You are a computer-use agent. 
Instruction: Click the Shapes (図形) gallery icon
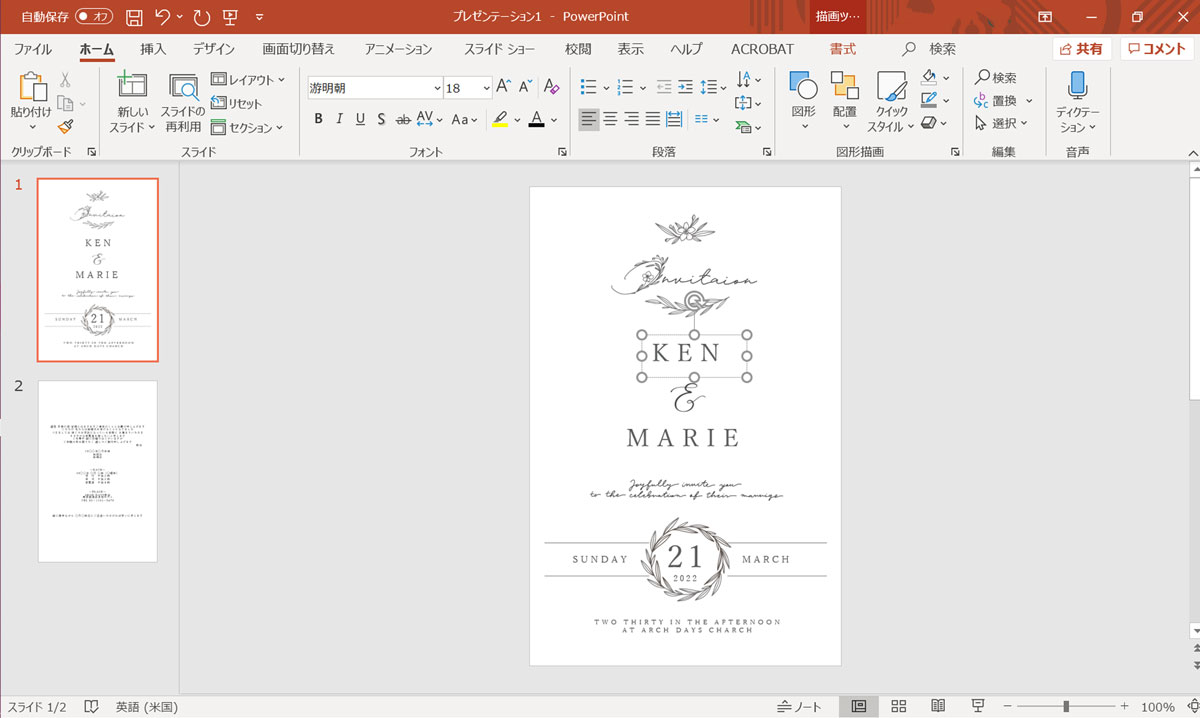coord(803,87)
